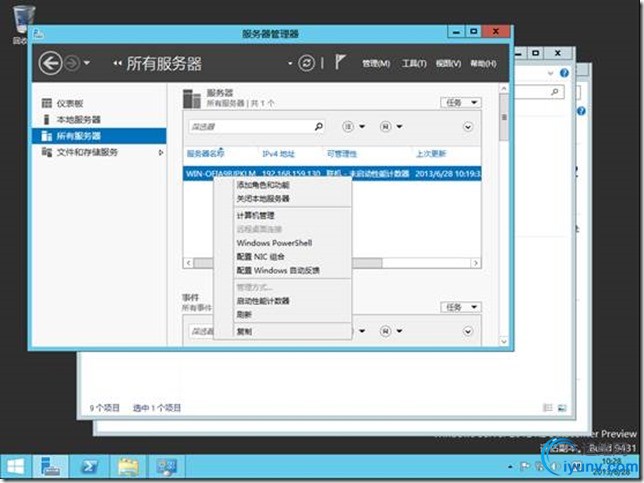The image size is (644, 483).
Task: Sort by 服务器名称 column header
Action: (x=205, y=154)
